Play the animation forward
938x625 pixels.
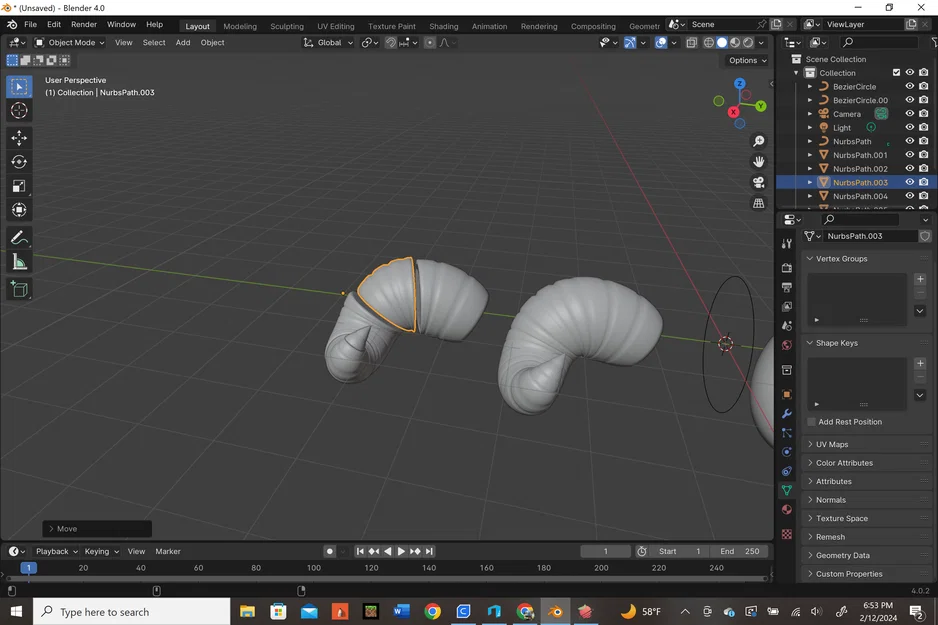click(x=401, y=551)
